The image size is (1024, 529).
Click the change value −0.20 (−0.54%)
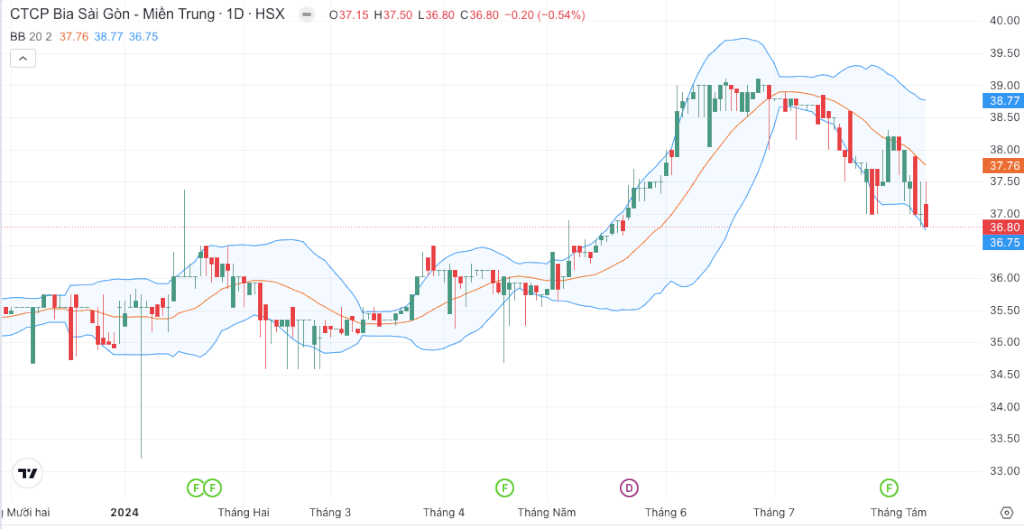(545, 14)
